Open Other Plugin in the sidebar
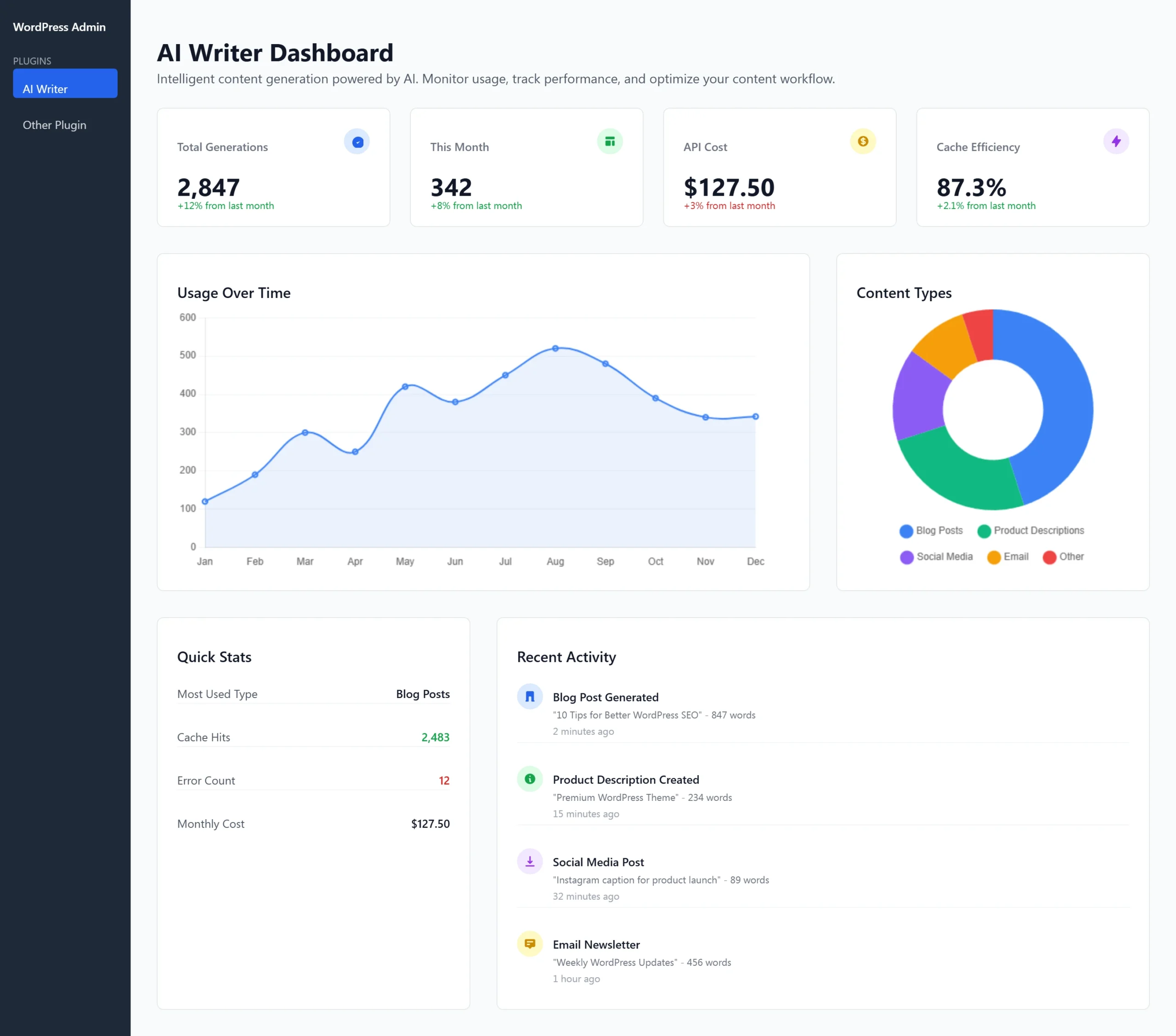 coord(55,125)
